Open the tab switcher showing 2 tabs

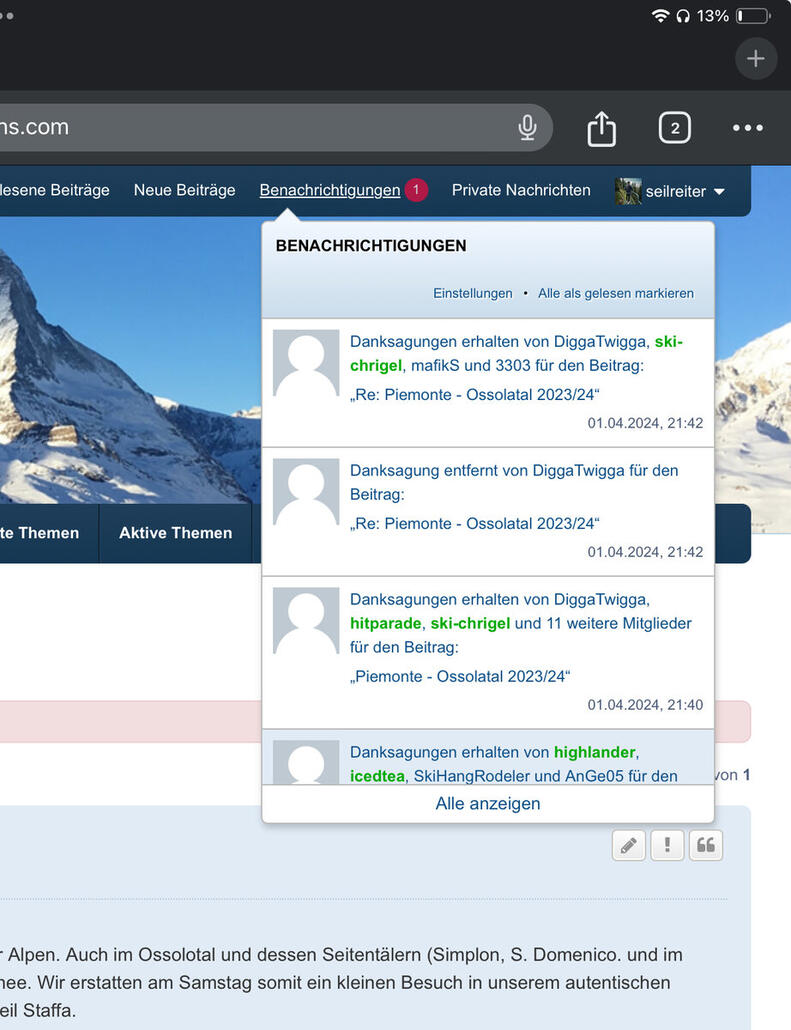click(x=674, y=128)
